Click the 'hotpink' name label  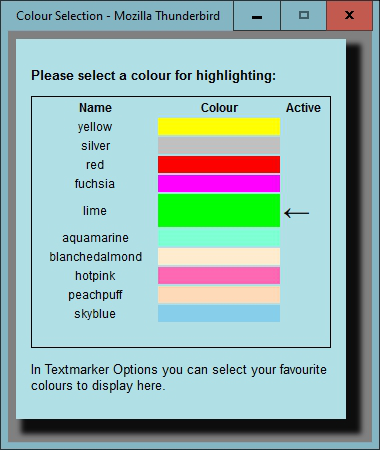(95, 276)
